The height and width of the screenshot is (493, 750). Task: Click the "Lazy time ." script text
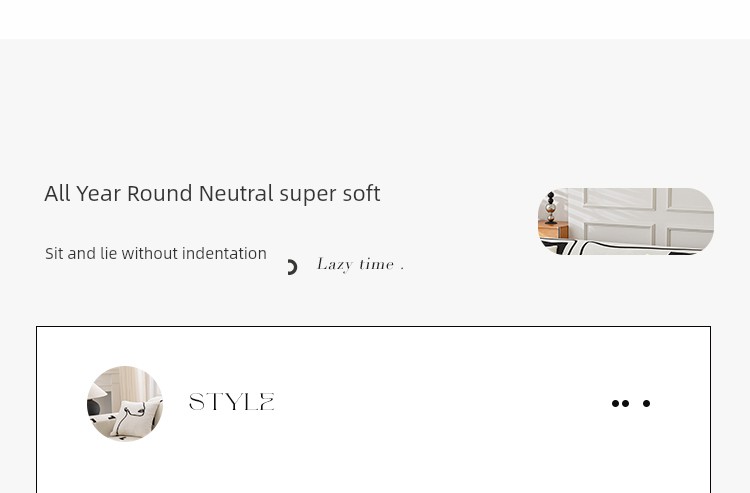click(361, 264)
